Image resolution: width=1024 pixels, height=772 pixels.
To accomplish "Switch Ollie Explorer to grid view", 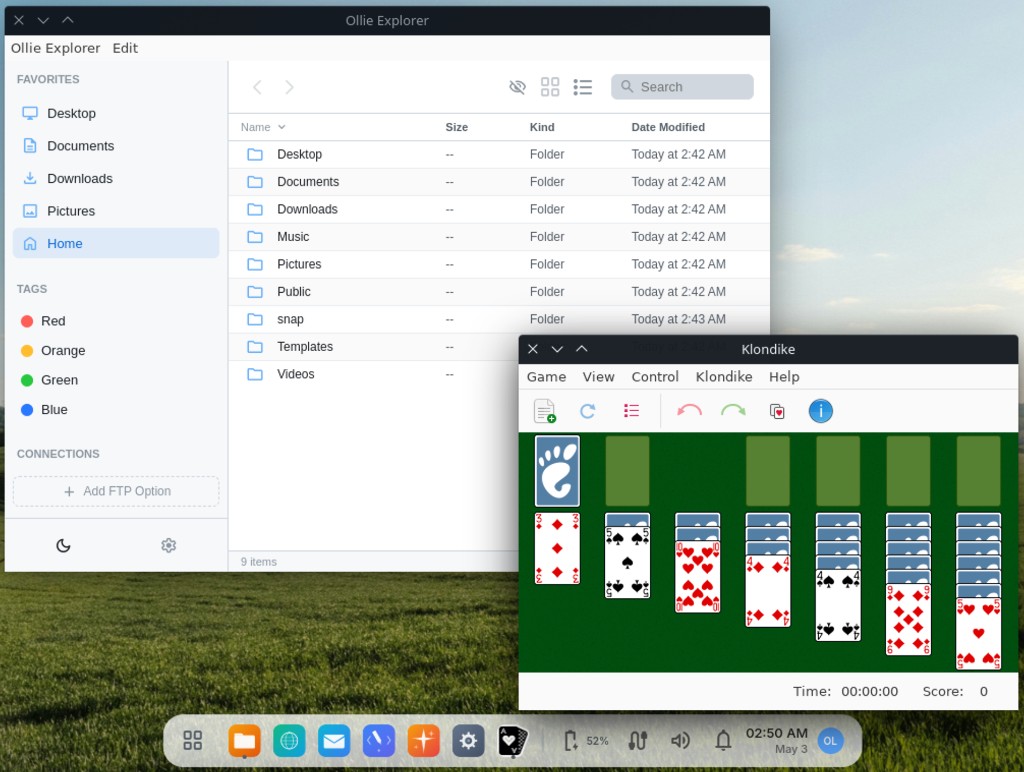I will pos(550,87).
